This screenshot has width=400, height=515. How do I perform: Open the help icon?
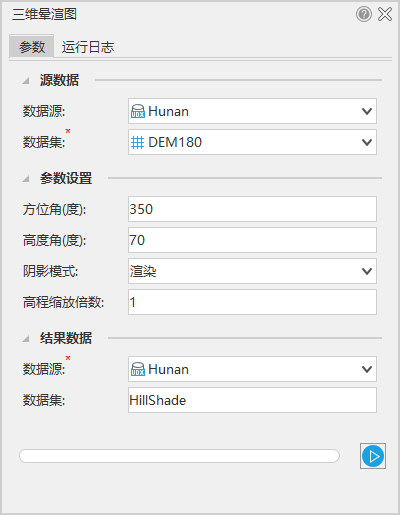click(x=364, y=14)
